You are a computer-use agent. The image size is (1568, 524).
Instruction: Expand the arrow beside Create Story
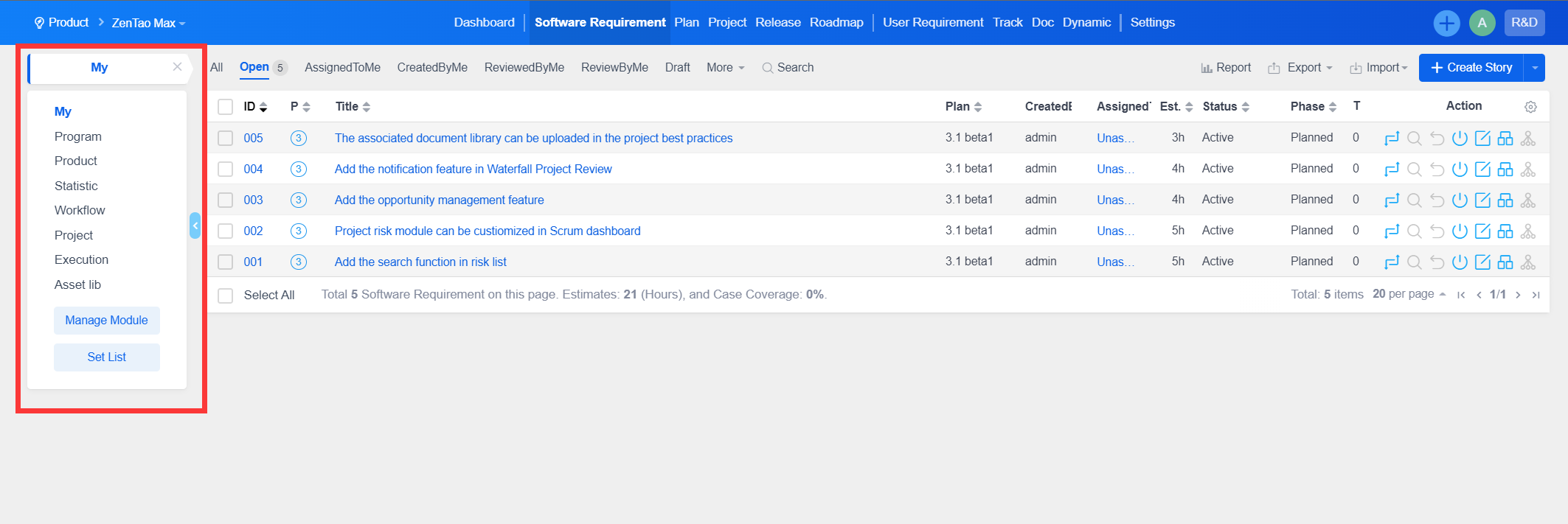pos(1535,68)
